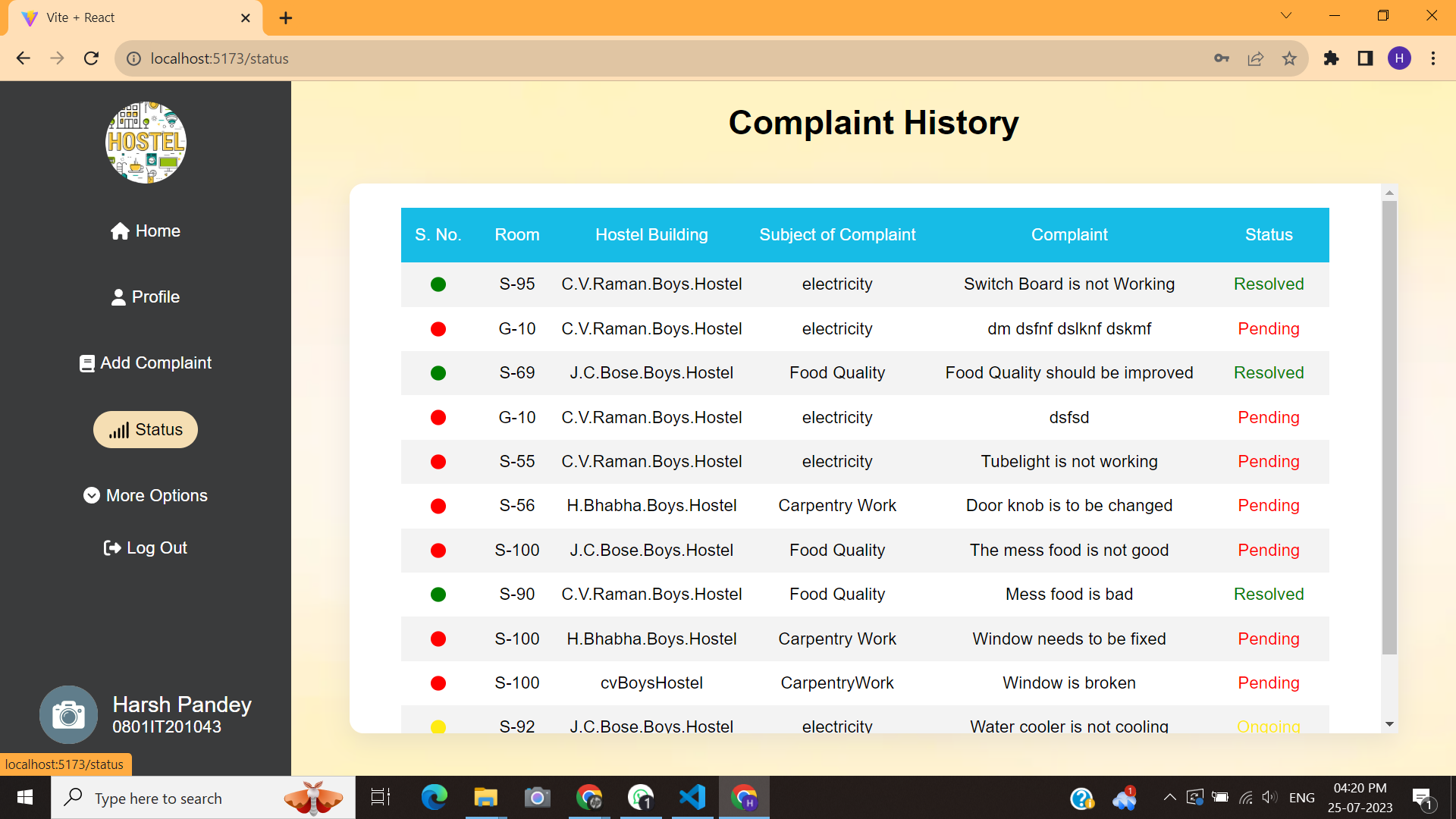Screen dimensions: 1456x819
Task: Select the Home icon in the sidebar
Action: [x=120, y=231]
